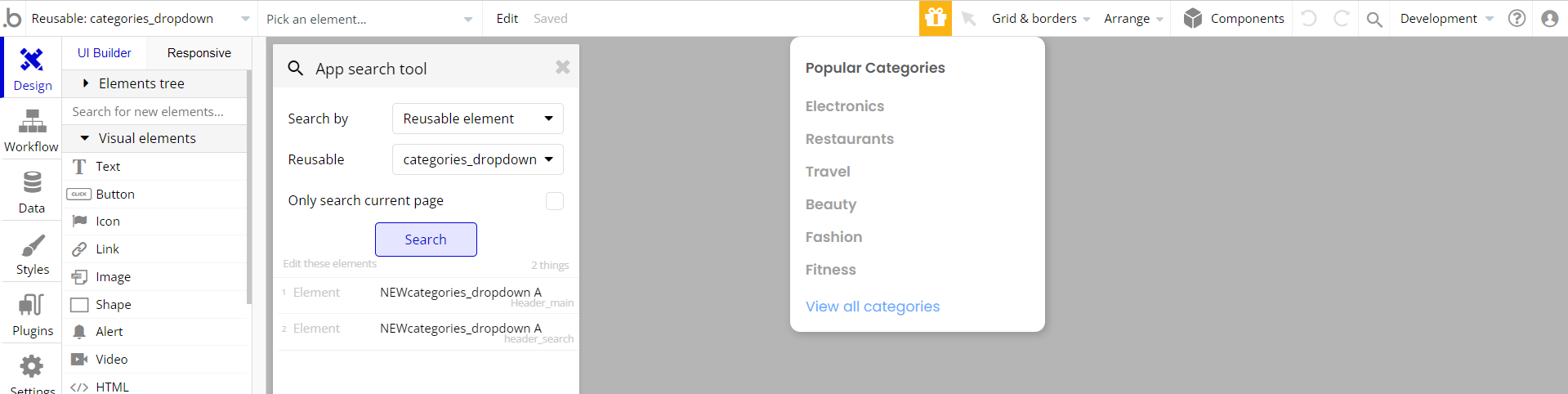Open the Workflow tab icon
Screen dimensions: 1568x394
click(x=32, y=122)
